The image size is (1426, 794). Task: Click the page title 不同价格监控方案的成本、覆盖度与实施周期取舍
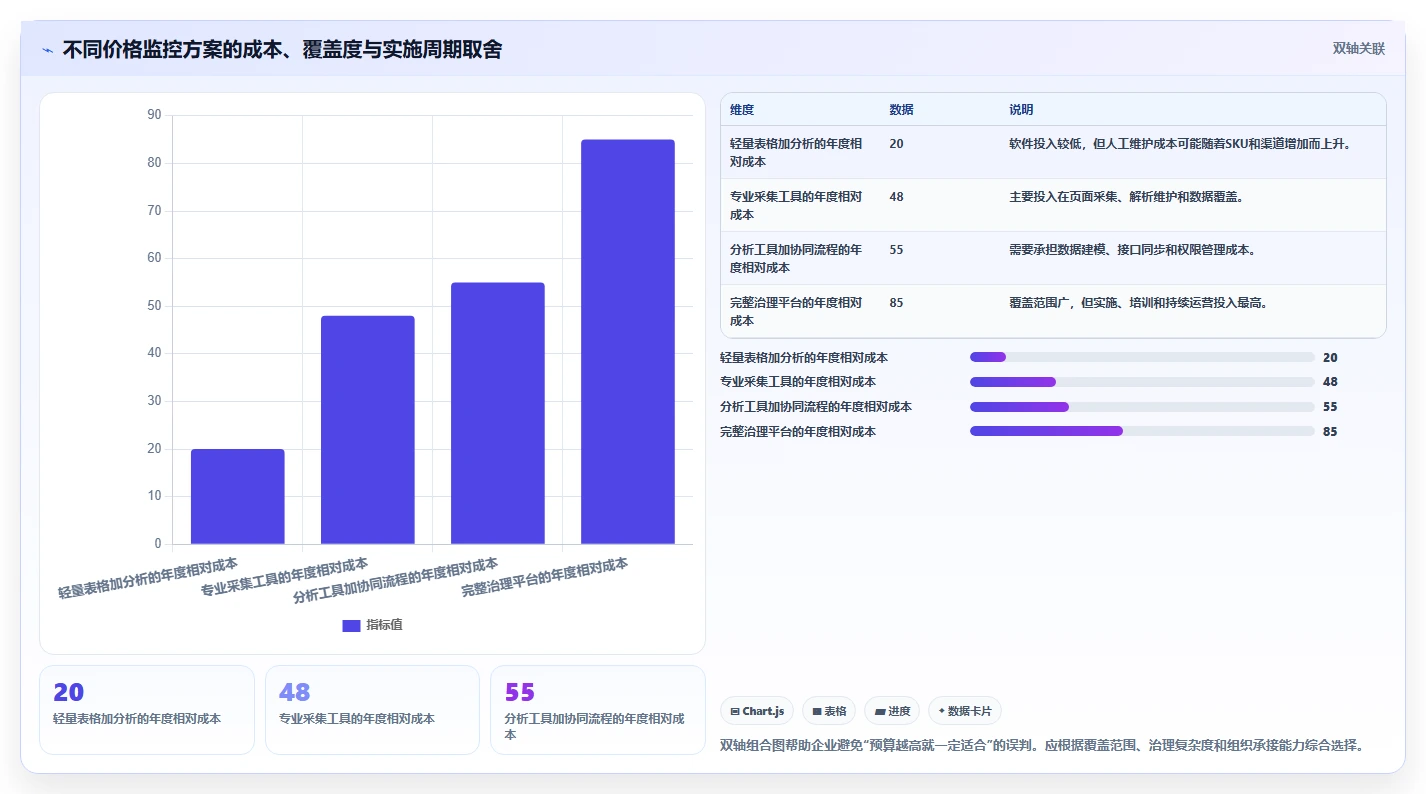coord(283,50)
